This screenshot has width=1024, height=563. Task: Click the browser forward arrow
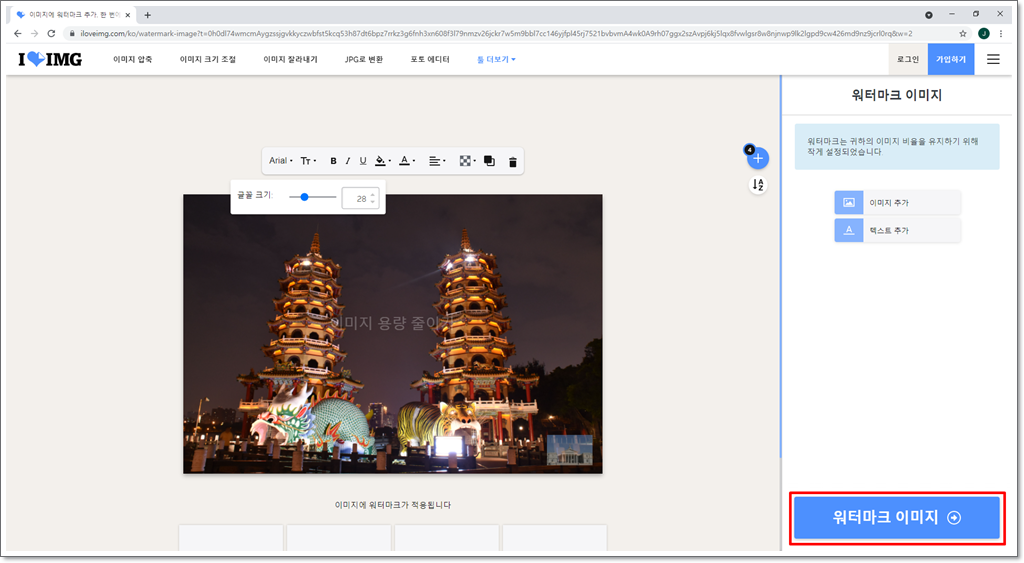point(34,33)
